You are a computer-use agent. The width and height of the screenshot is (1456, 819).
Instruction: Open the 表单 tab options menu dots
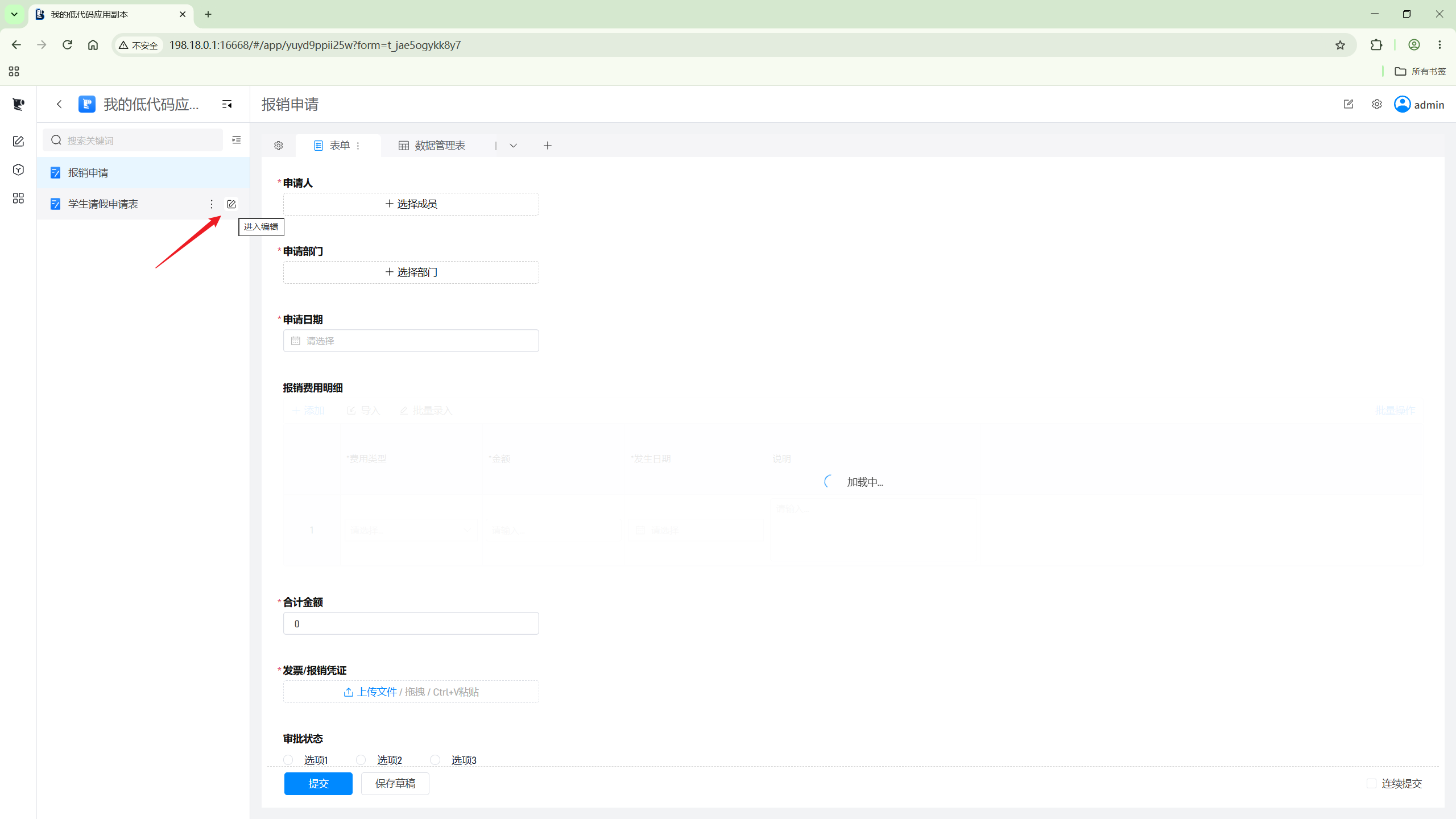click(358, 146)
